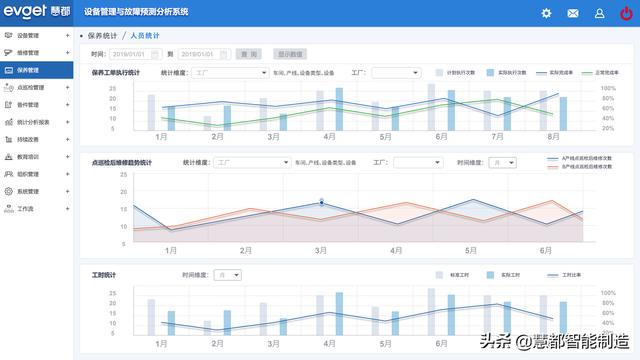
Task: Click the 系统管理 gear icon in sidebar
Action: pos(9,191)
